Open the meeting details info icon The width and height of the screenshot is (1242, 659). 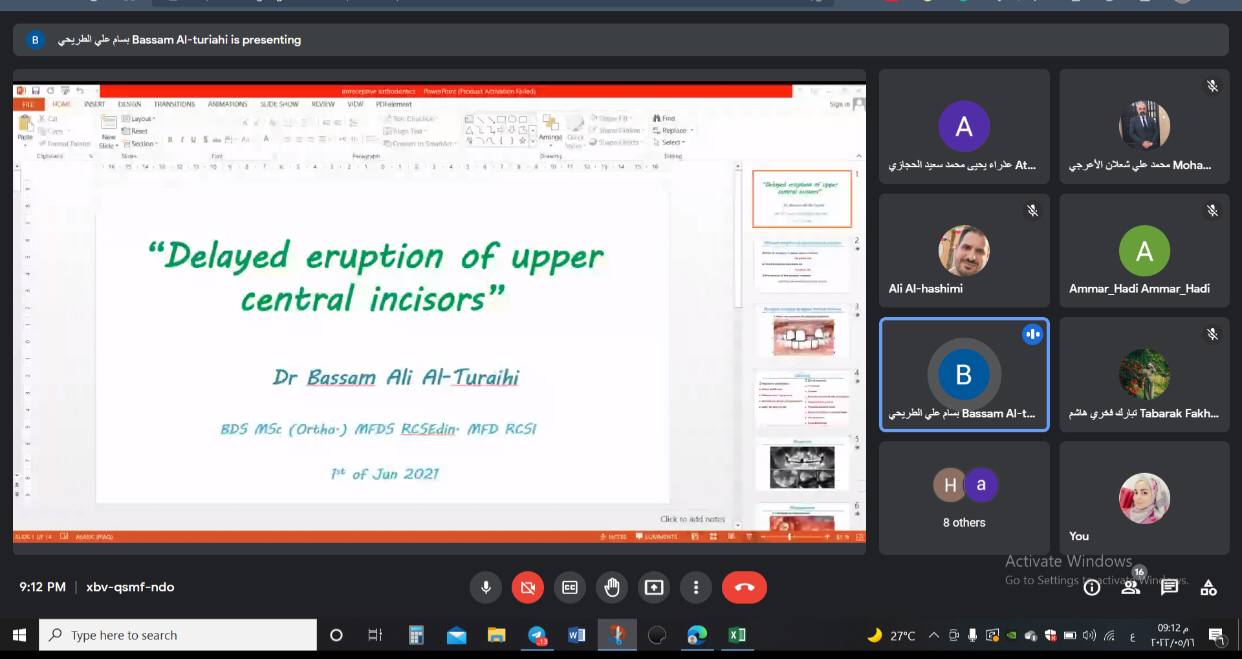(1092, 588)
